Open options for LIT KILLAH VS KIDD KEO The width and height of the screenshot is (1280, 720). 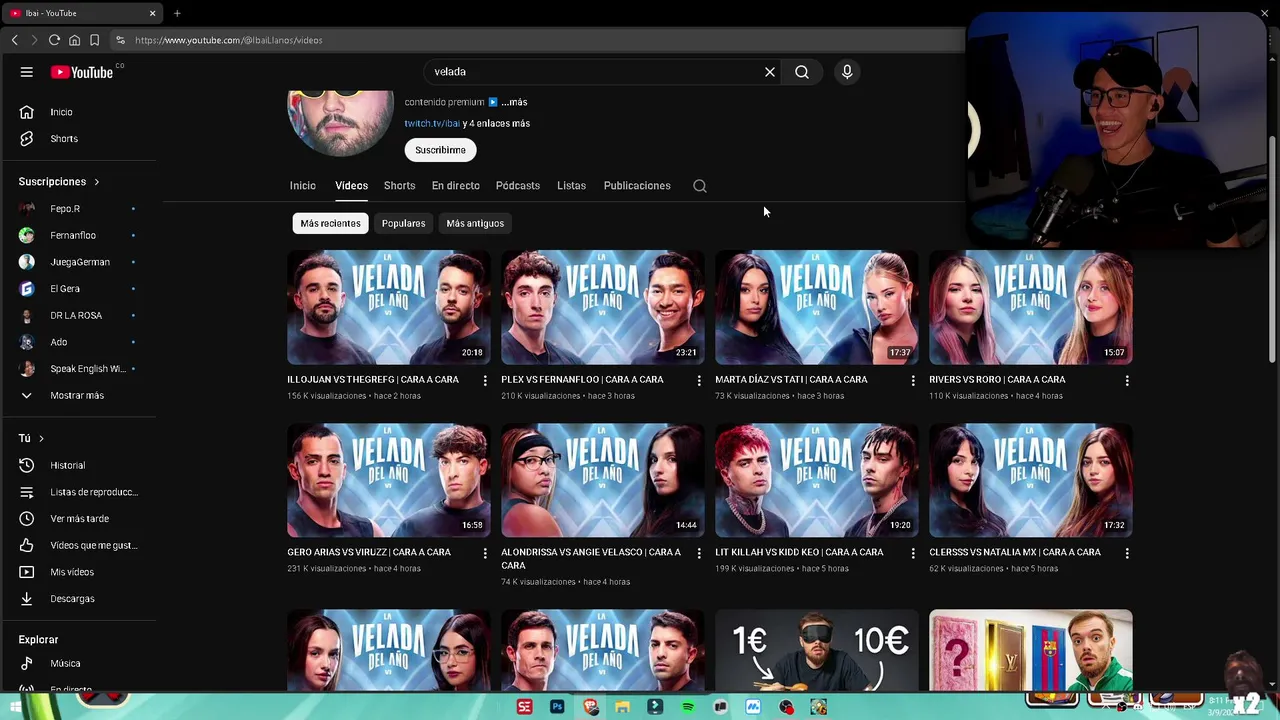pyautogui.click(x=913, y=553)
